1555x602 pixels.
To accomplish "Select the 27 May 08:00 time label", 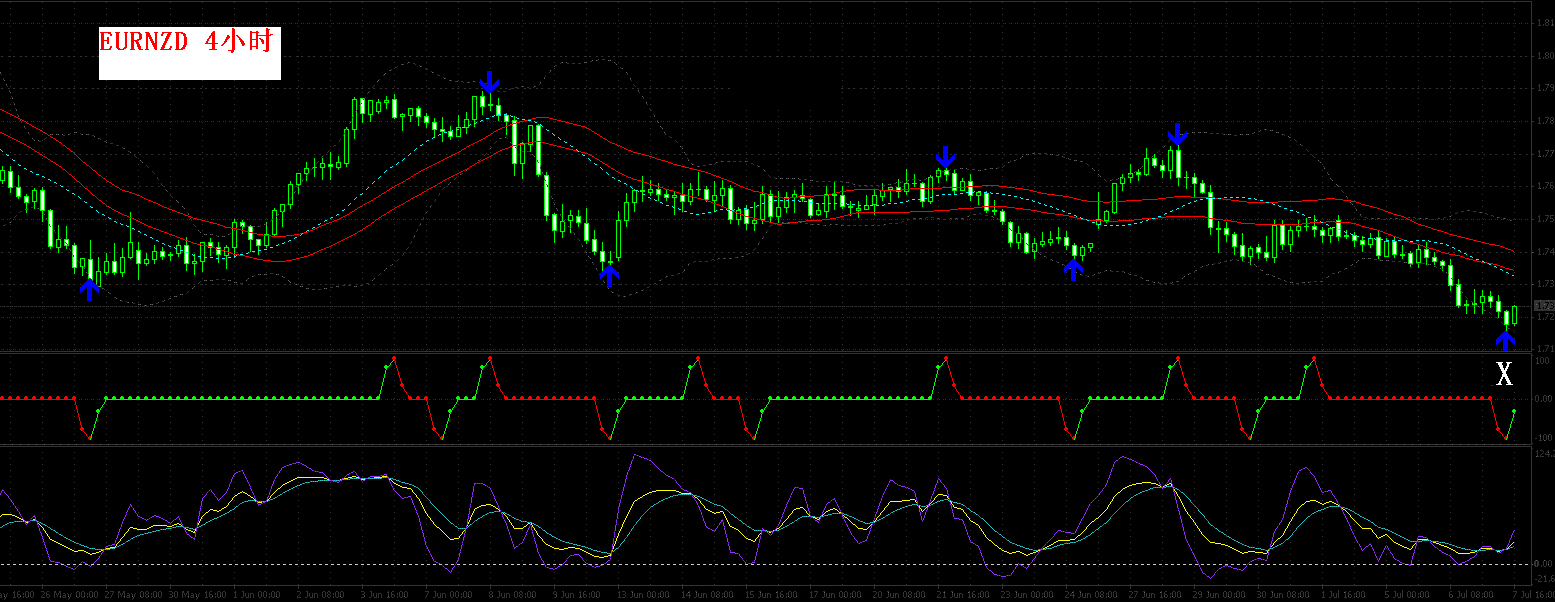I will [133, 594].
